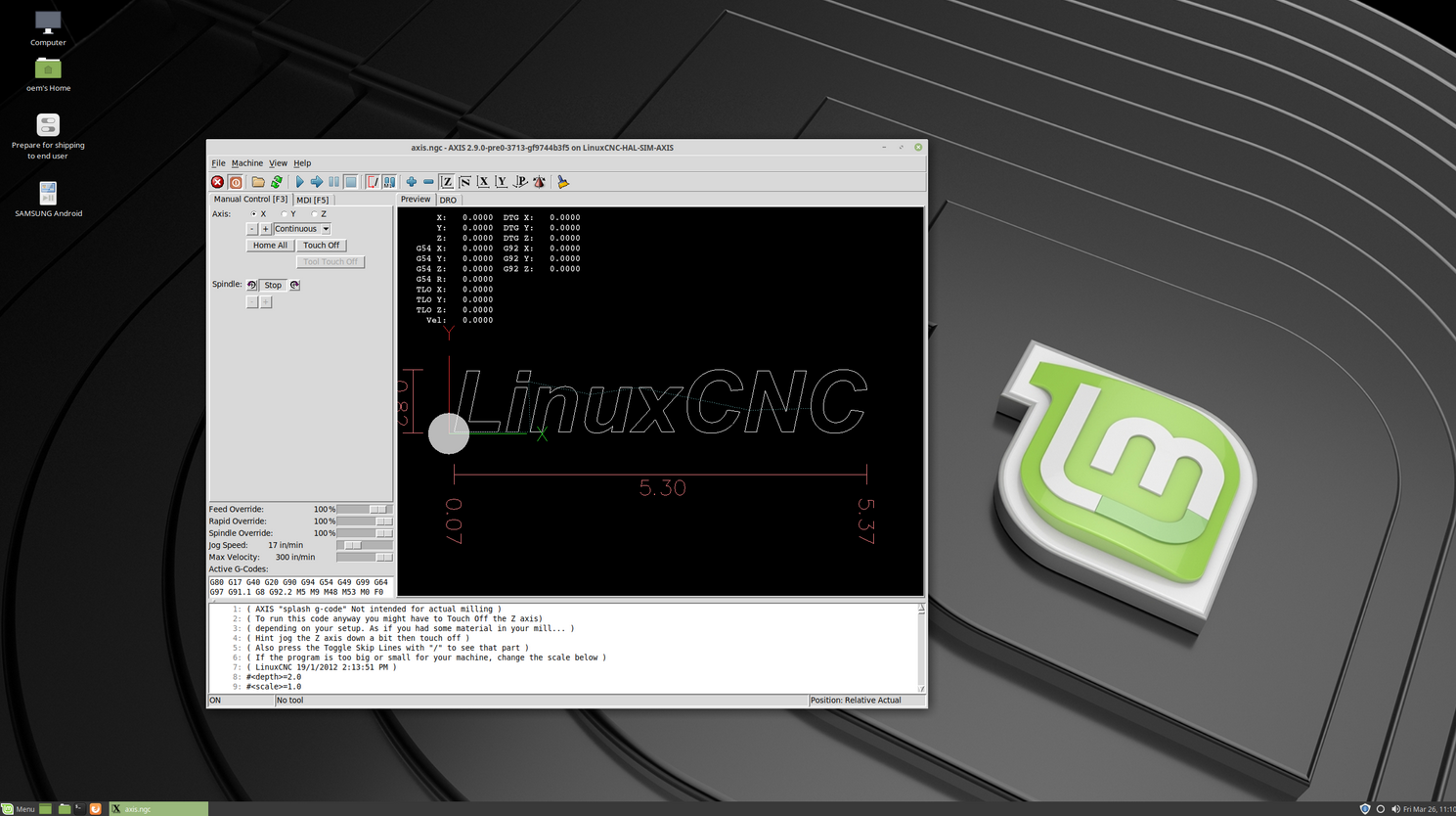The width and height of the screenshot is (1456, 816).
Task: Pause program execution in the toolbar
Action: click(x=334, y=182)
